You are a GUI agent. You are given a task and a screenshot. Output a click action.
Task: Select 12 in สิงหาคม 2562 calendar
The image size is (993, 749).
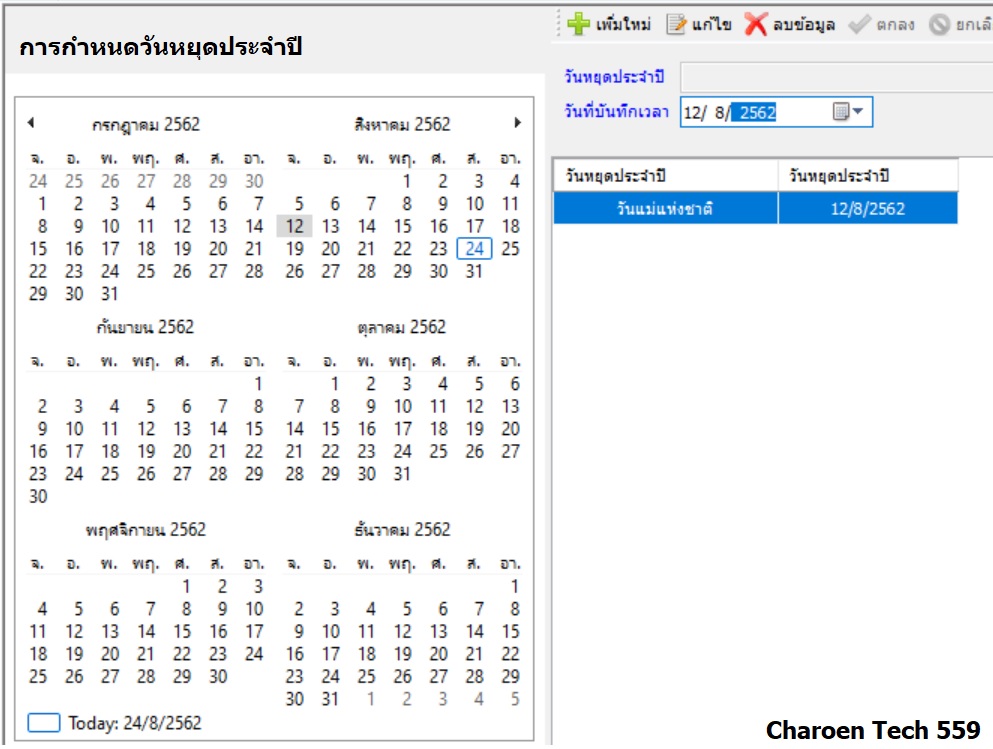[294, 226]
